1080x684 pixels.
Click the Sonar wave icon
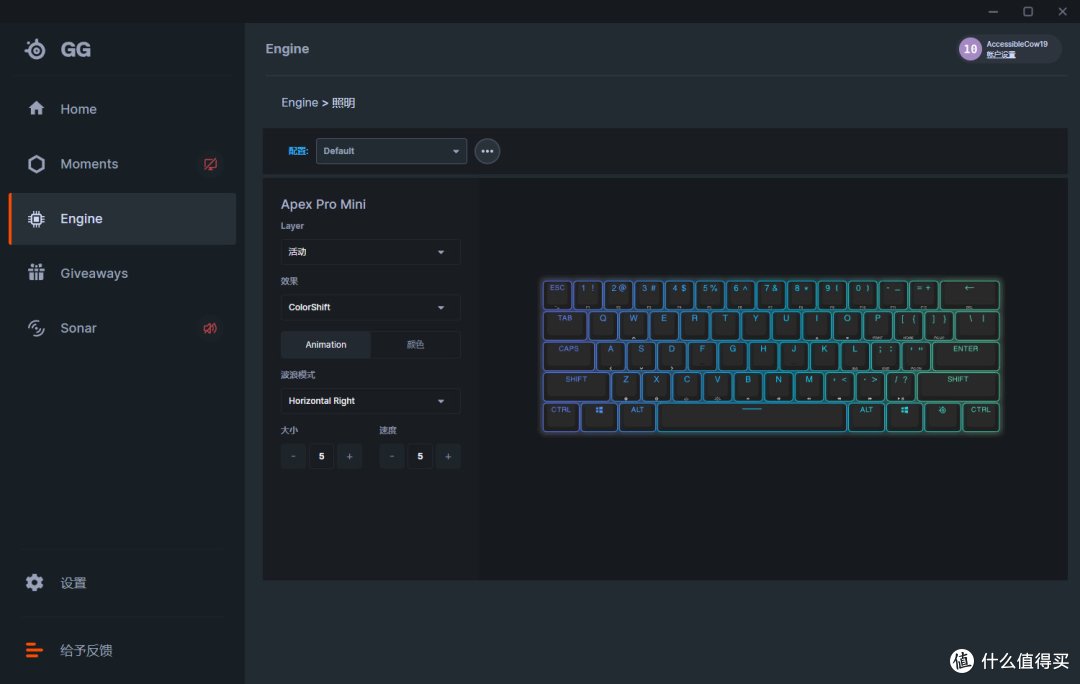(x=37, y=328)
